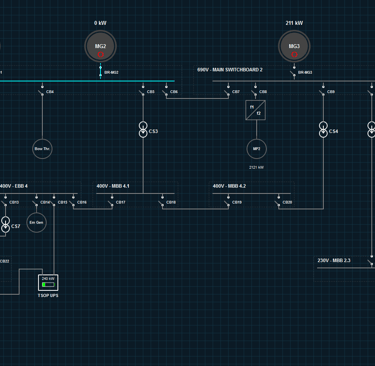The width and height of the screenshot is (375, 366).
Task: Click the TSOP UPS label text
Action: (x=48, y=295)
